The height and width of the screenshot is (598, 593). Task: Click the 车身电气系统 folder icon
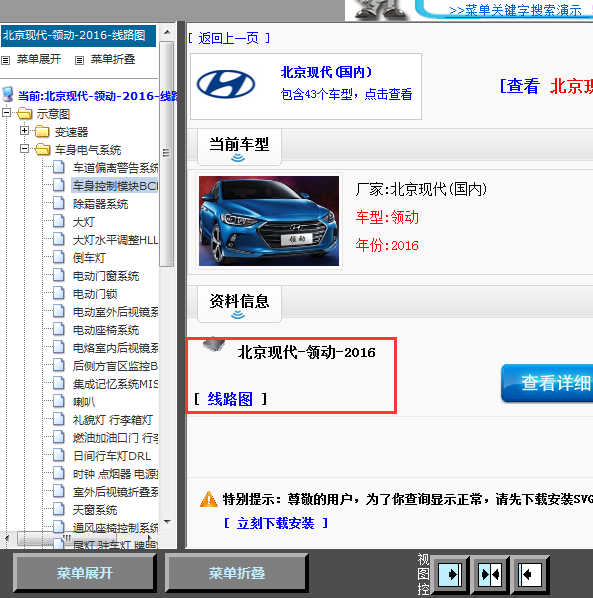pos(42,149)
